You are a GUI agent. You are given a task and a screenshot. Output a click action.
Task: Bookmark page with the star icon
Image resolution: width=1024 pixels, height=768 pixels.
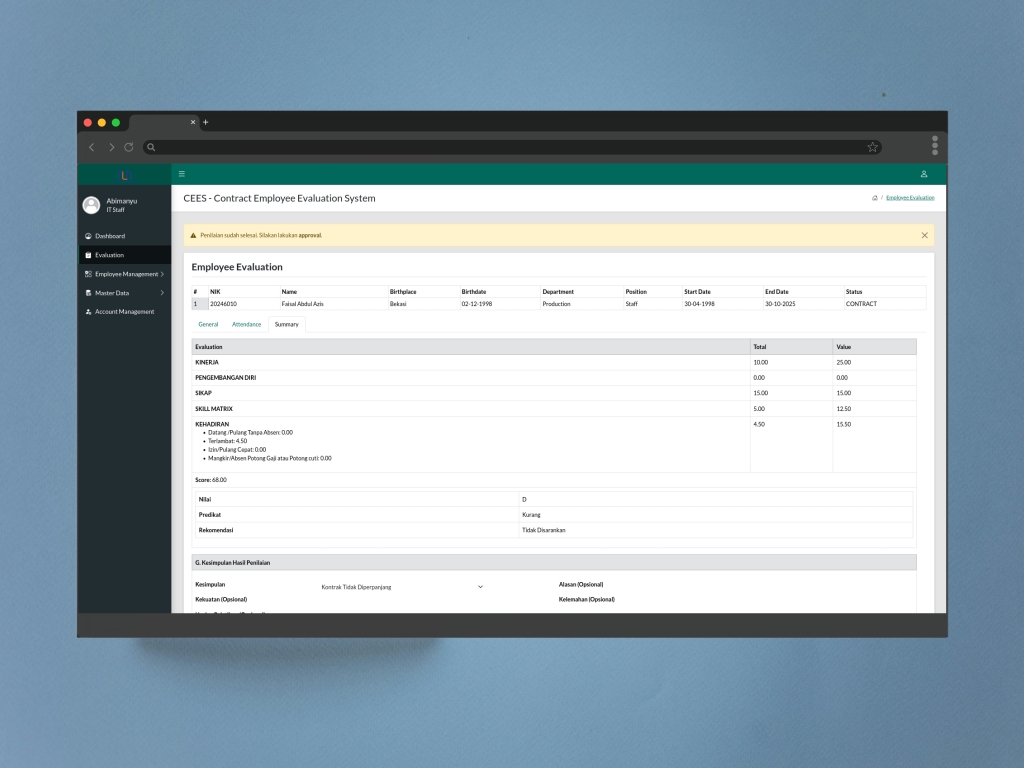[872, 147]
